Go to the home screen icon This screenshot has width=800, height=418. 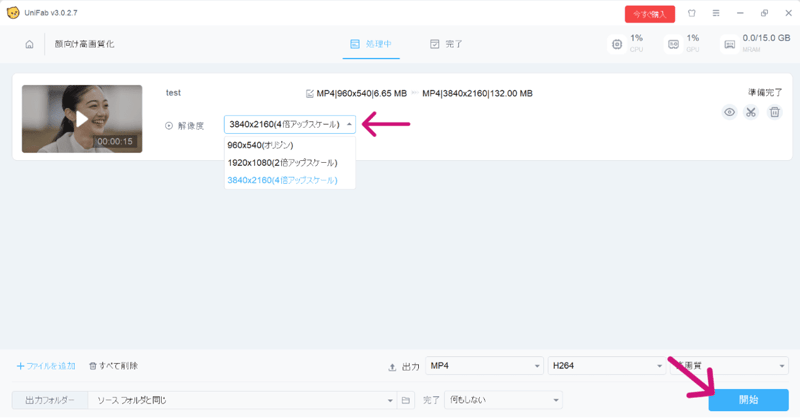(30, 44)
